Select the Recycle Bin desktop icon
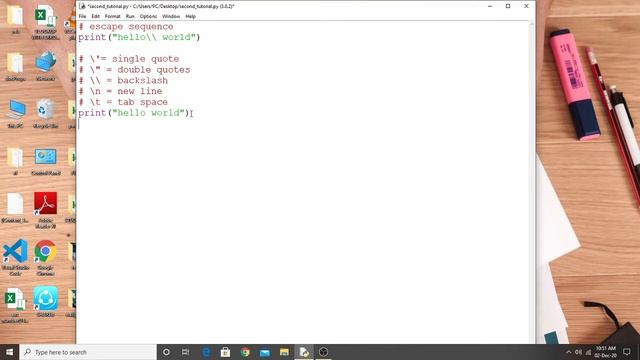Screen dimensions: 640x360 point(45,113)
